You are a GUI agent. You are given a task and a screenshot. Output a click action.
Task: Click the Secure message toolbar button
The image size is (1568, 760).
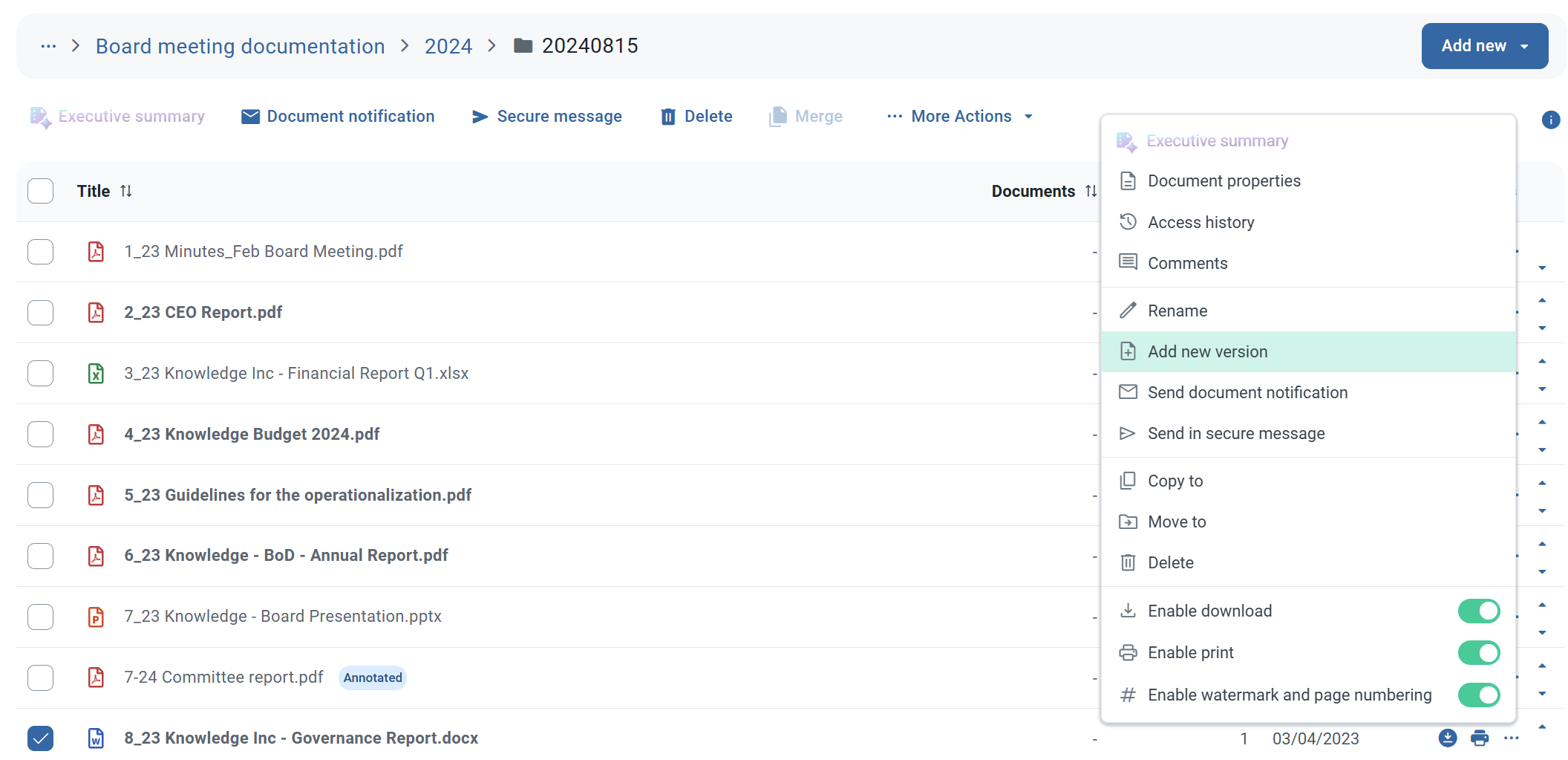coord(547,117)
